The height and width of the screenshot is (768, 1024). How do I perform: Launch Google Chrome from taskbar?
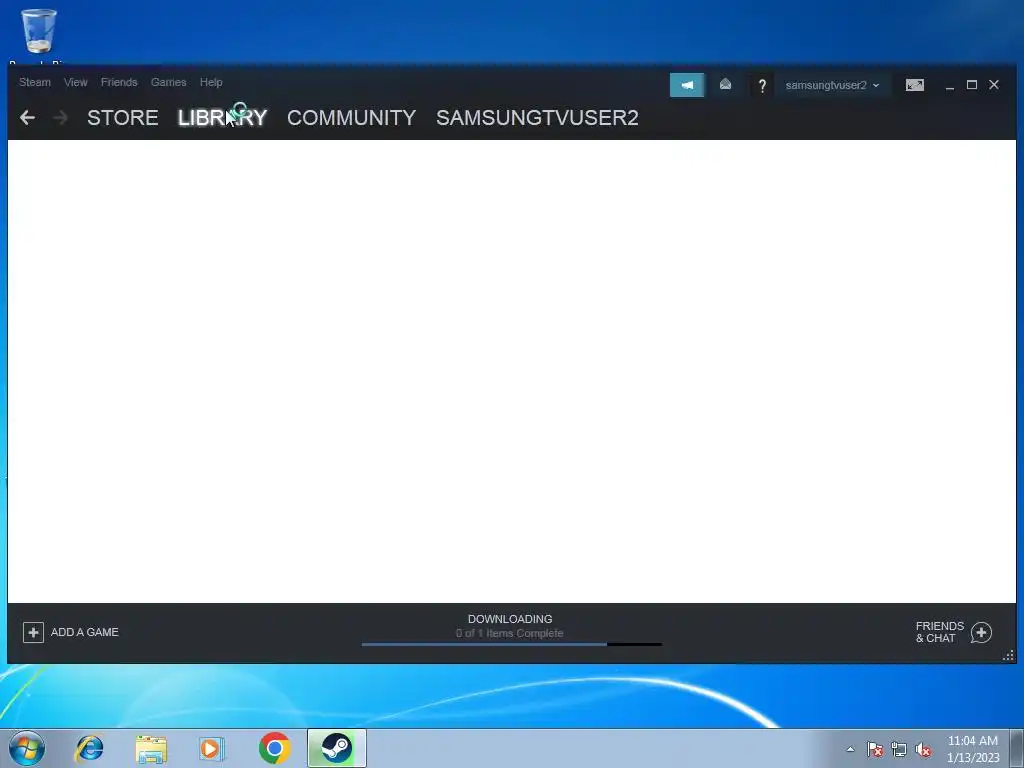coord(274,748)
